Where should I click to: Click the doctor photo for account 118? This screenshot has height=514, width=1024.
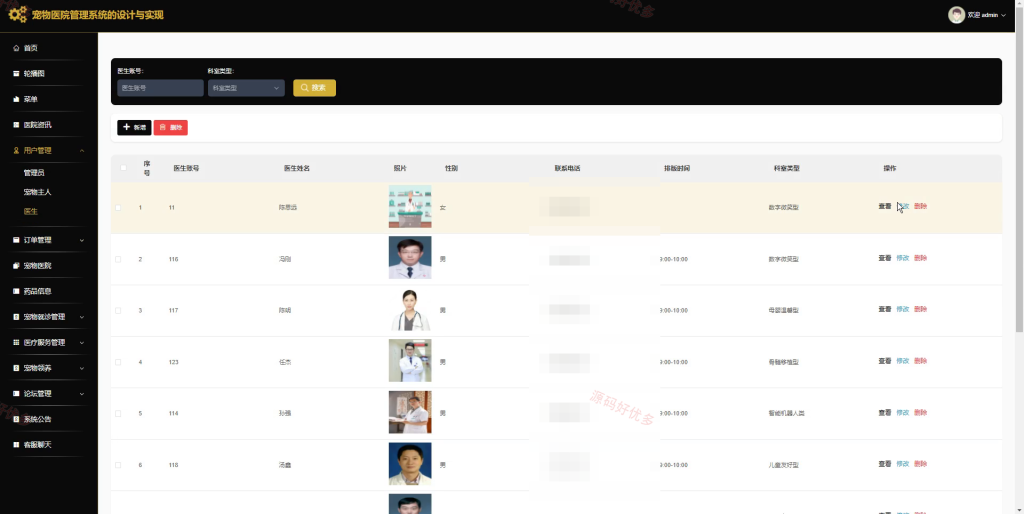(x=409, y=464)
